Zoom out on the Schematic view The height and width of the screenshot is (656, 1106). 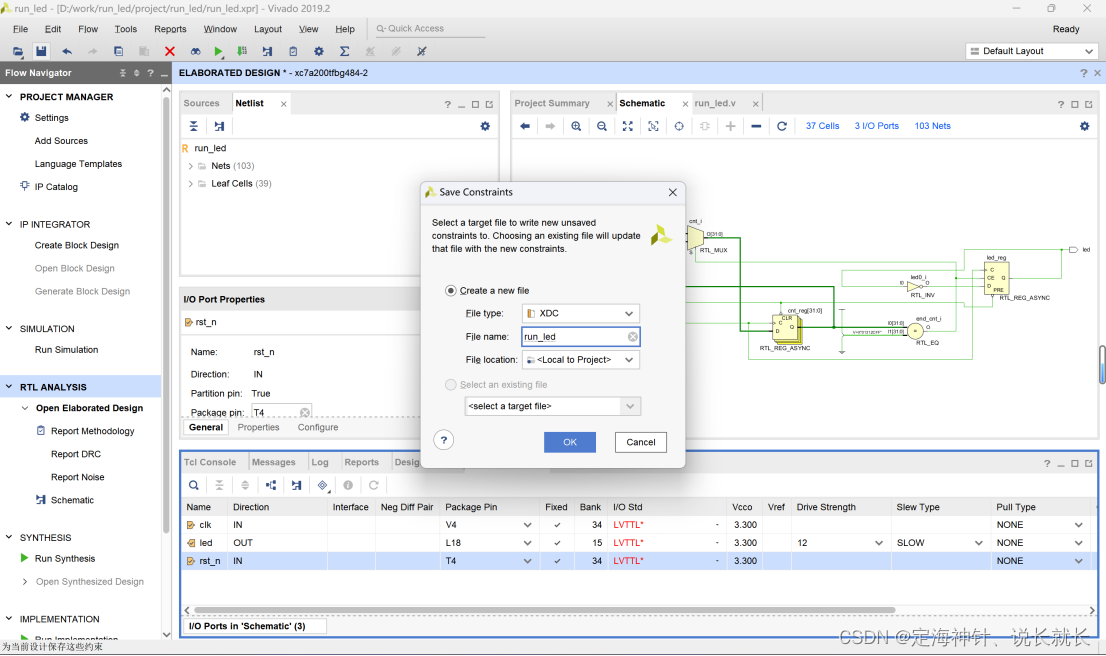click(x=602, y=126)
